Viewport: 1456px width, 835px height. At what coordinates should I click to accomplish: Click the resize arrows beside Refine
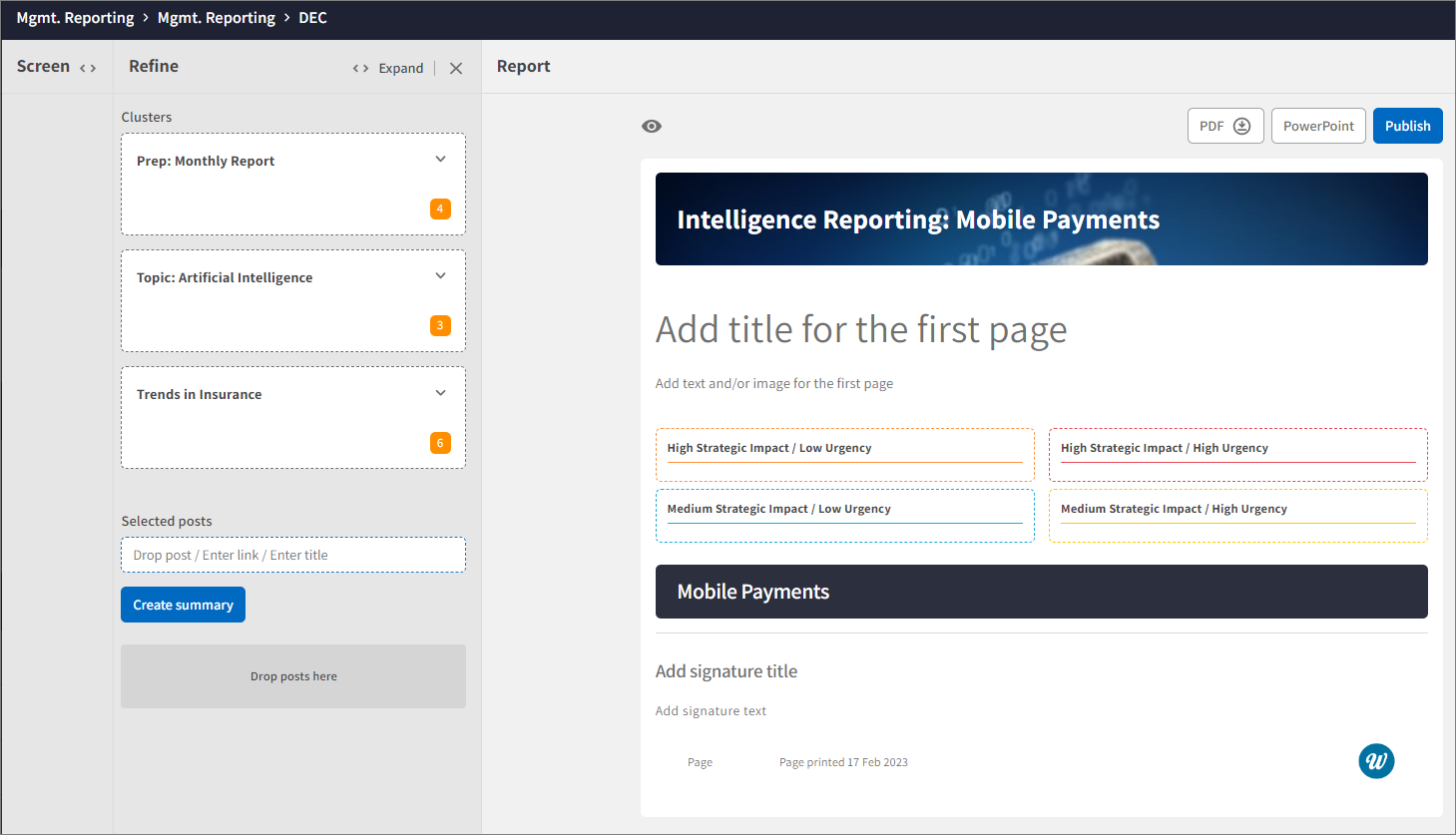360,68
